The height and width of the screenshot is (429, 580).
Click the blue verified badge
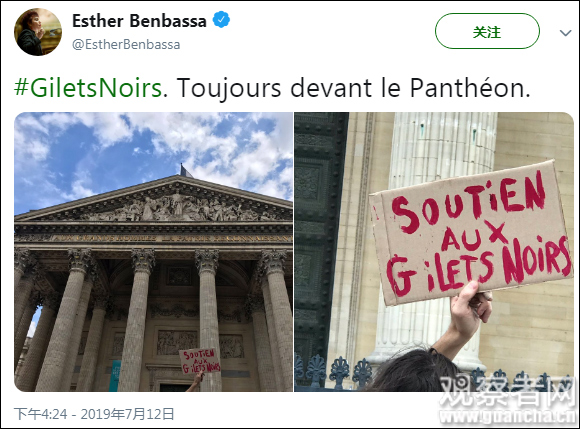pyautogui.click(x=221, y=20)
